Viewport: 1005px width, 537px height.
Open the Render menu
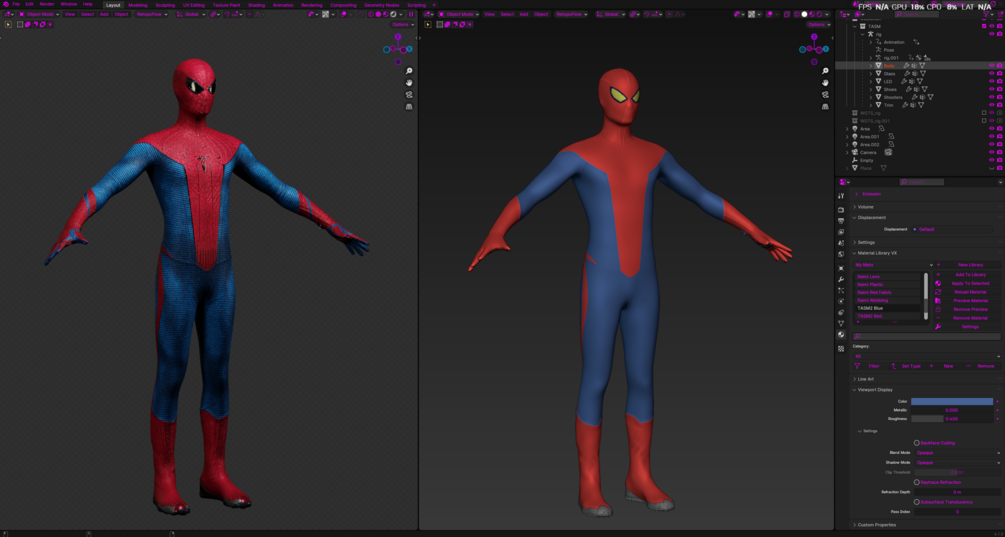click(47, 4)
